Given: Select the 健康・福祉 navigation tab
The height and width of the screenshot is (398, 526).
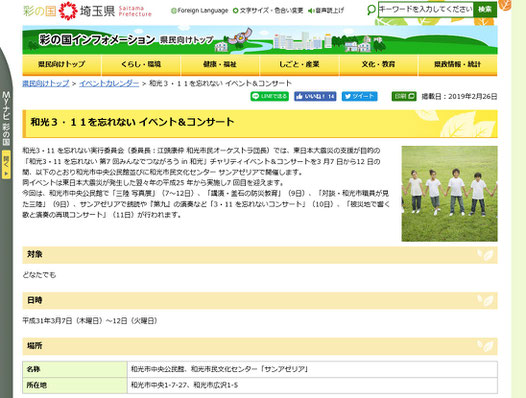Looking at the screenshot, I should 220,65.
